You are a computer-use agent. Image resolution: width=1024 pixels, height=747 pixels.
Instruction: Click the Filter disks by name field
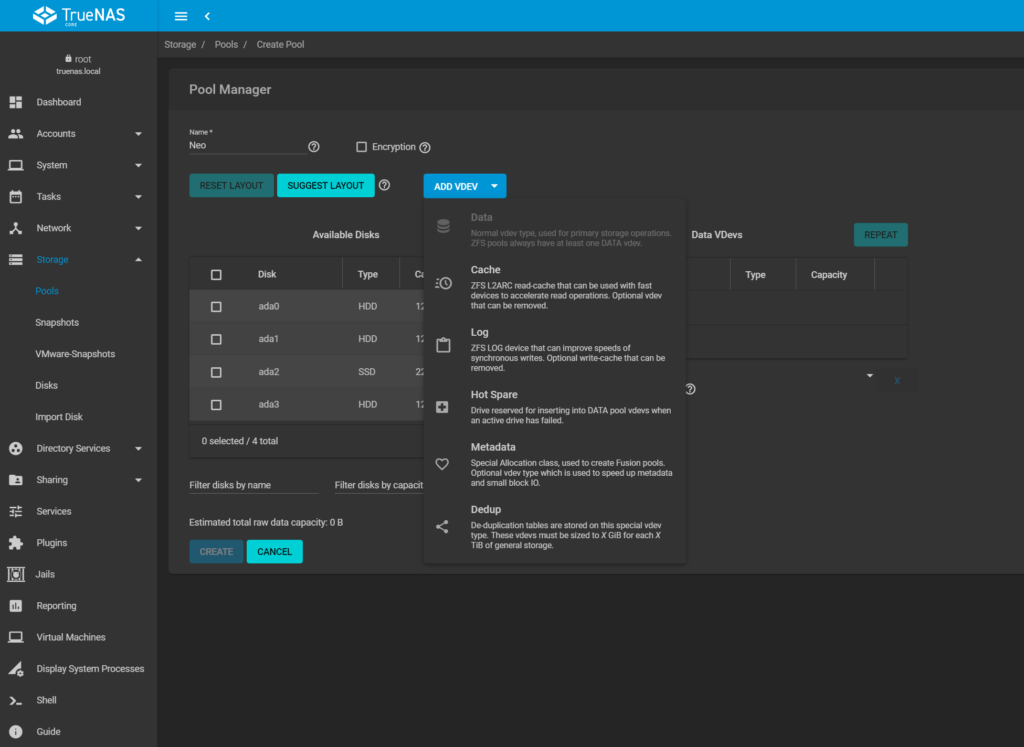(254, 485)
